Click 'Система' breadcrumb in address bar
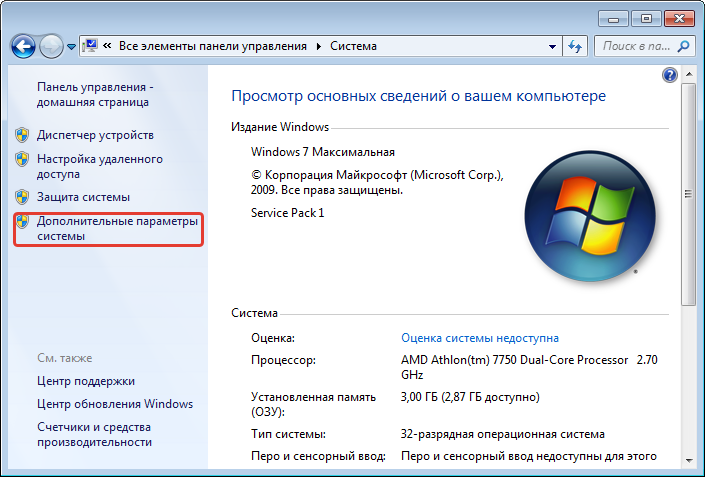The image size is (705, 477). [x=353, y=46]
